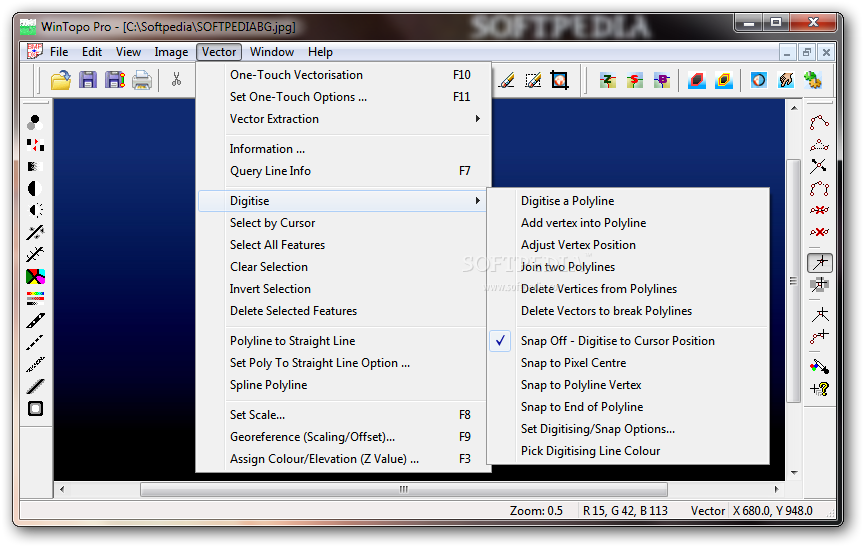Open Set One-Touch Options
The image size is (864, 547).
343,97
